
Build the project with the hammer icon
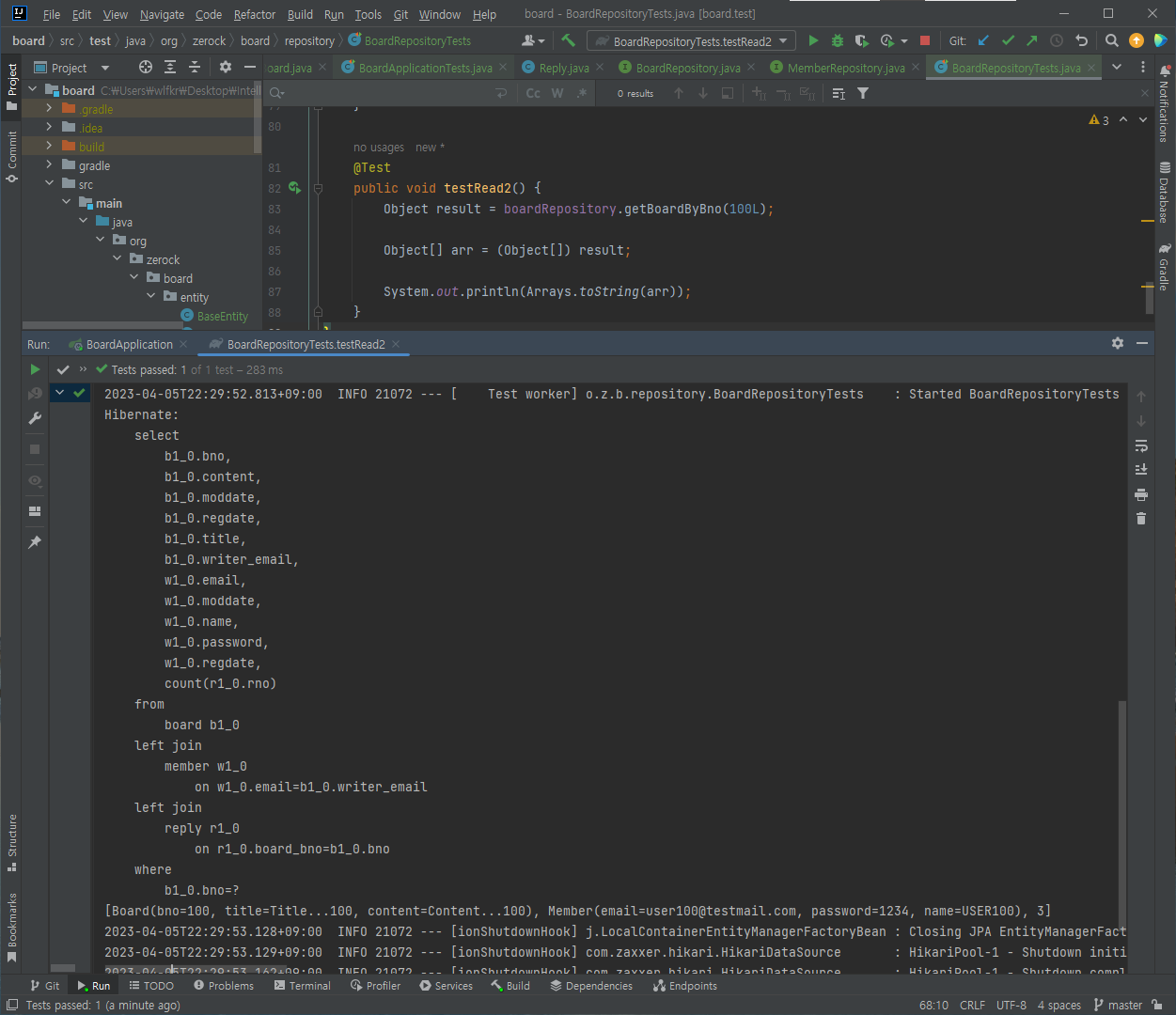tap(568, 40)
